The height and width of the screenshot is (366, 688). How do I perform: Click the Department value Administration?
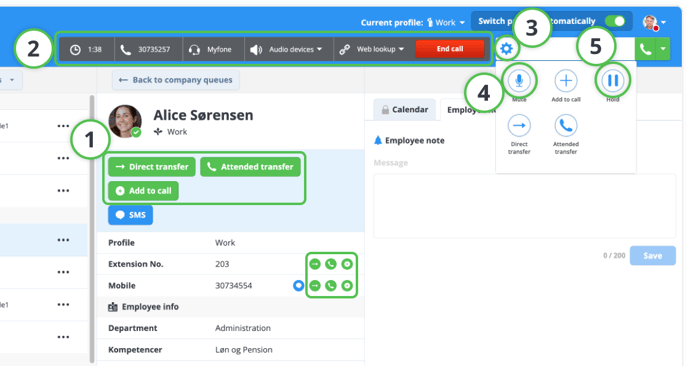click(243, 328)
